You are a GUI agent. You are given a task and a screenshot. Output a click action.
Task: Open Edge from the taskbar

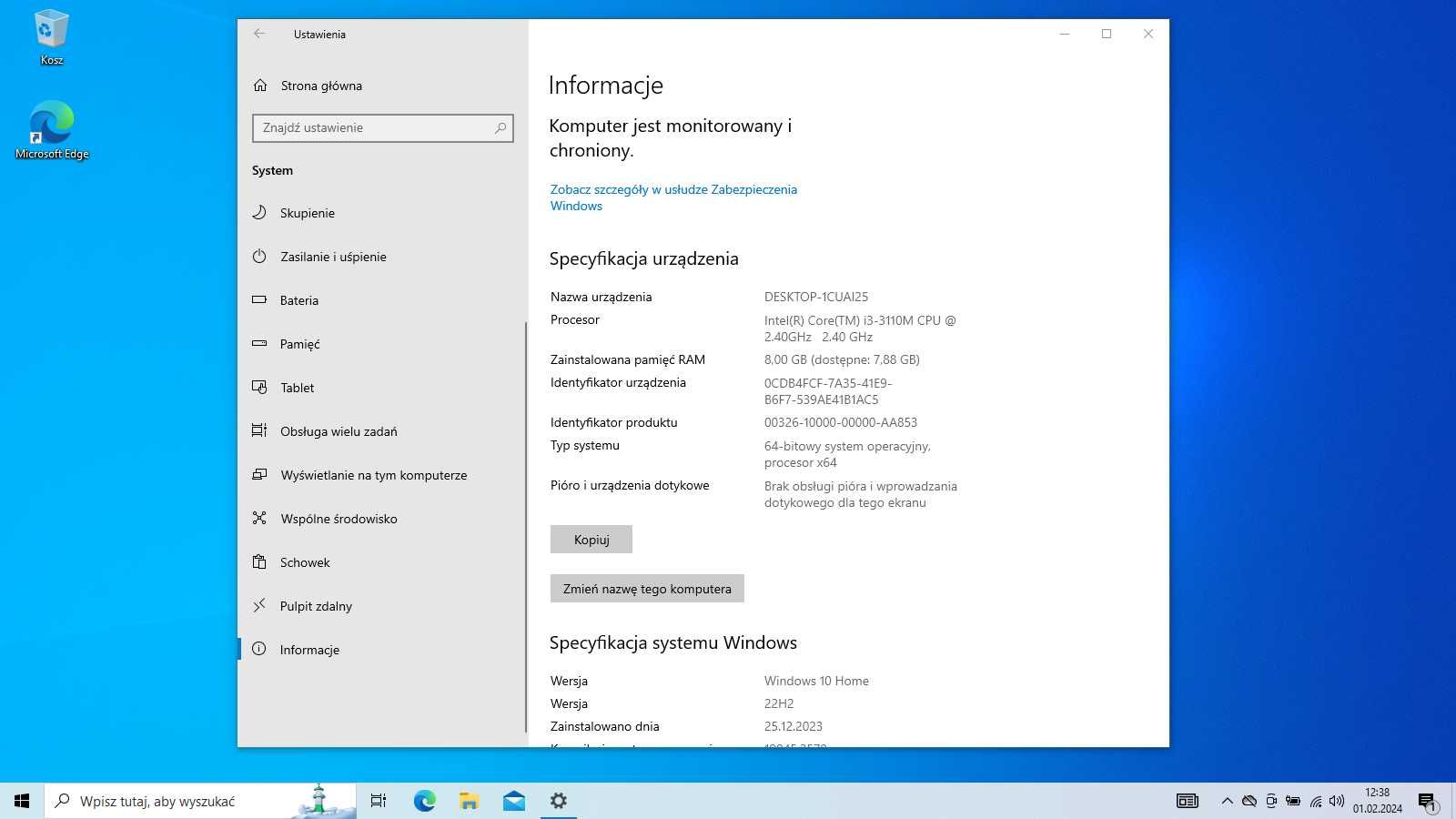click(x=424, y=801)
